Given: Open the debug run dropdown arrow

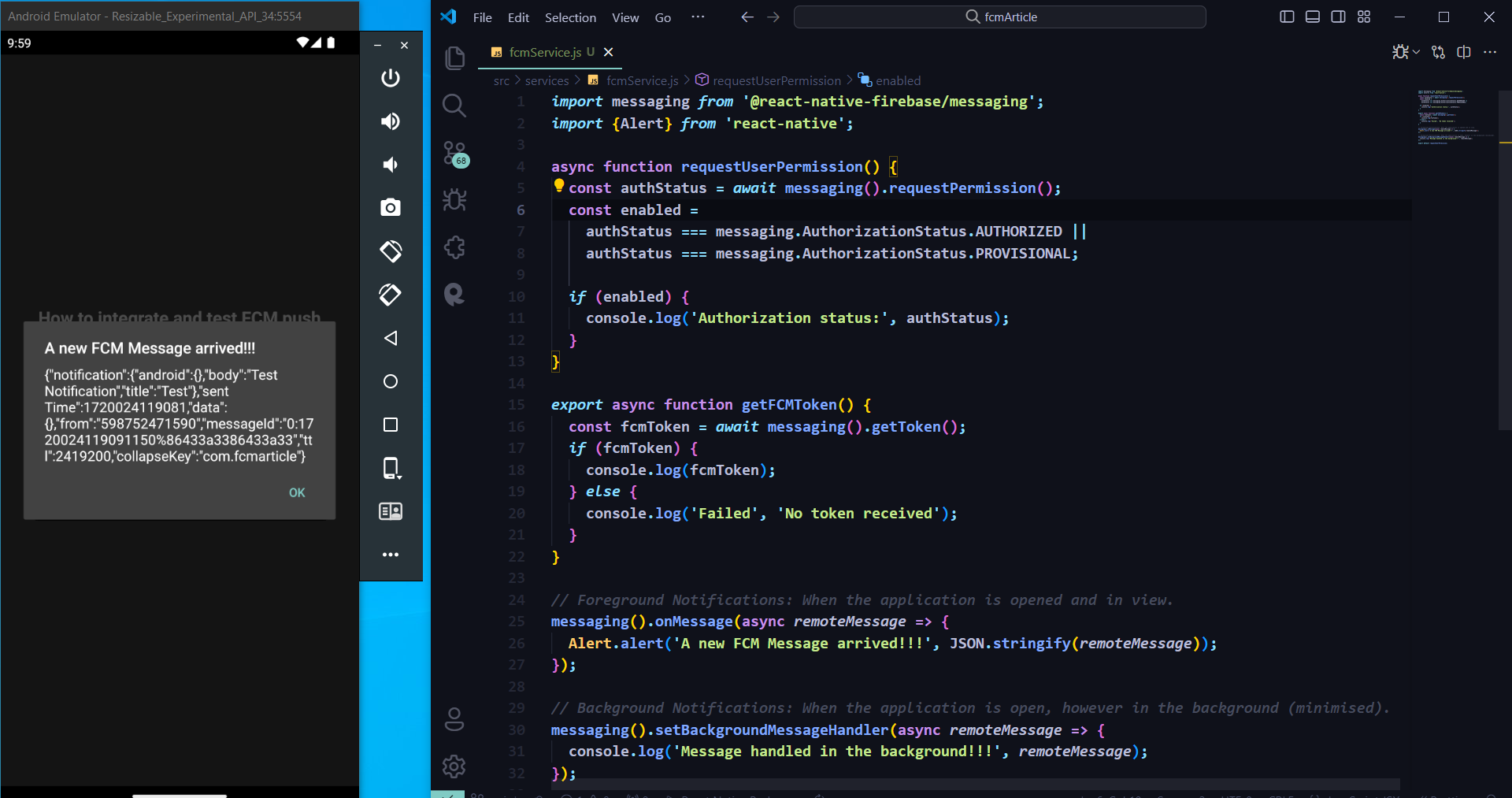Looking at the screenshot, I should point(1416,52).
